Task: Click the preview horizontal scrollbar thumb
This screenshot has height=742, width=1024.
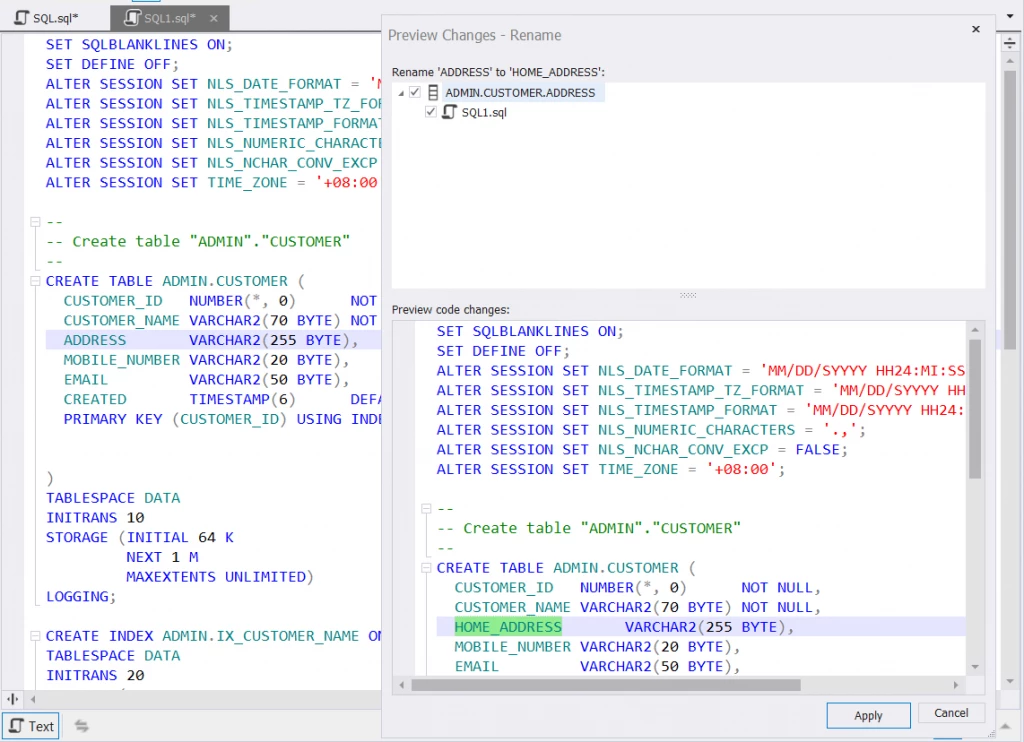Action: pos(605,685)
